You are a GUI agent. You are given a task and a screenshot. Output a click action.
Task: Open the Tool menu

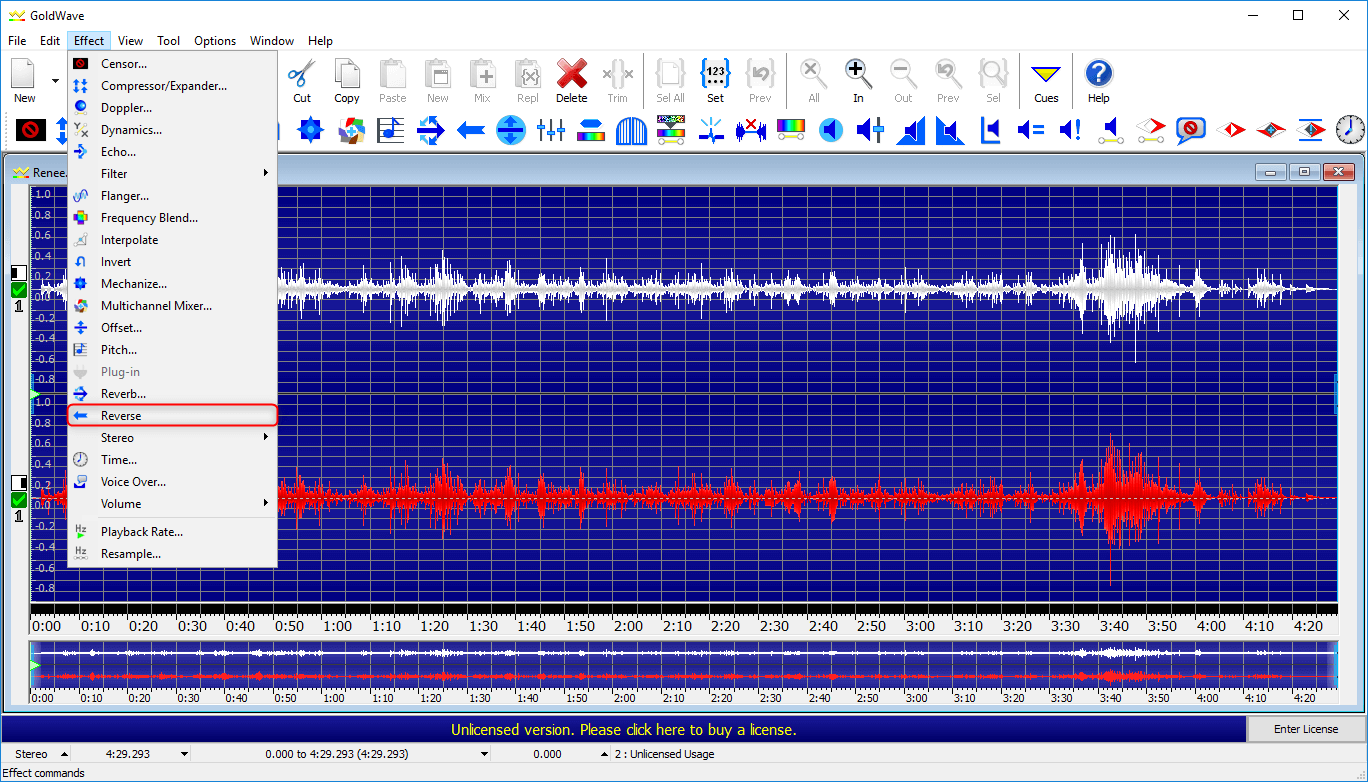(169, 41)
